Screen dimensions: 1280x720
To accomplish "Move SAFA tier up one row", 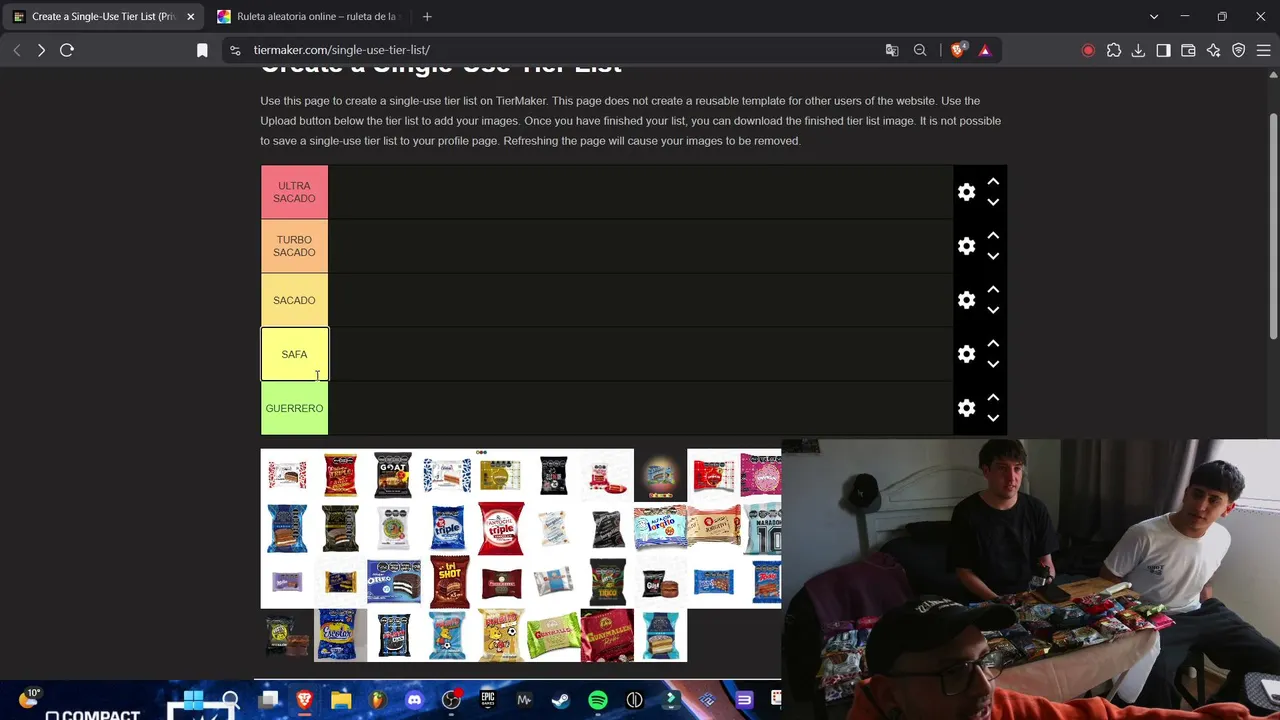I will (993, 344).
